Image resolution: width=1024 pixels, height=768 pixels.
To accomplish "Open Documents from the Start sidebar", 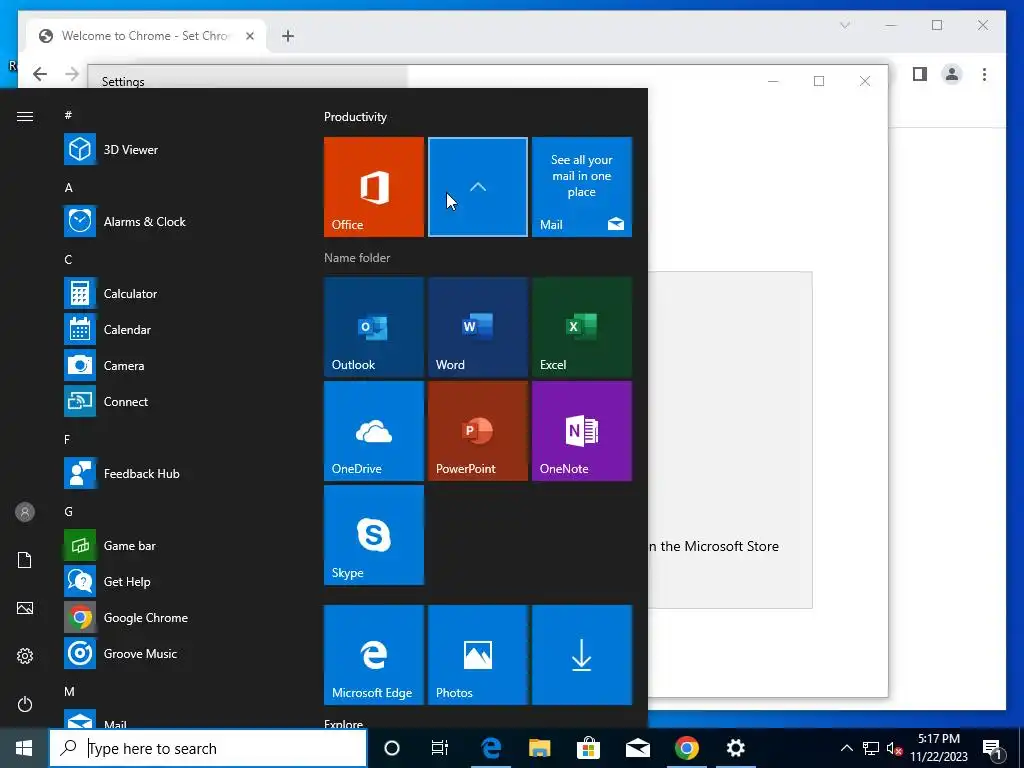I will point(25,560).
